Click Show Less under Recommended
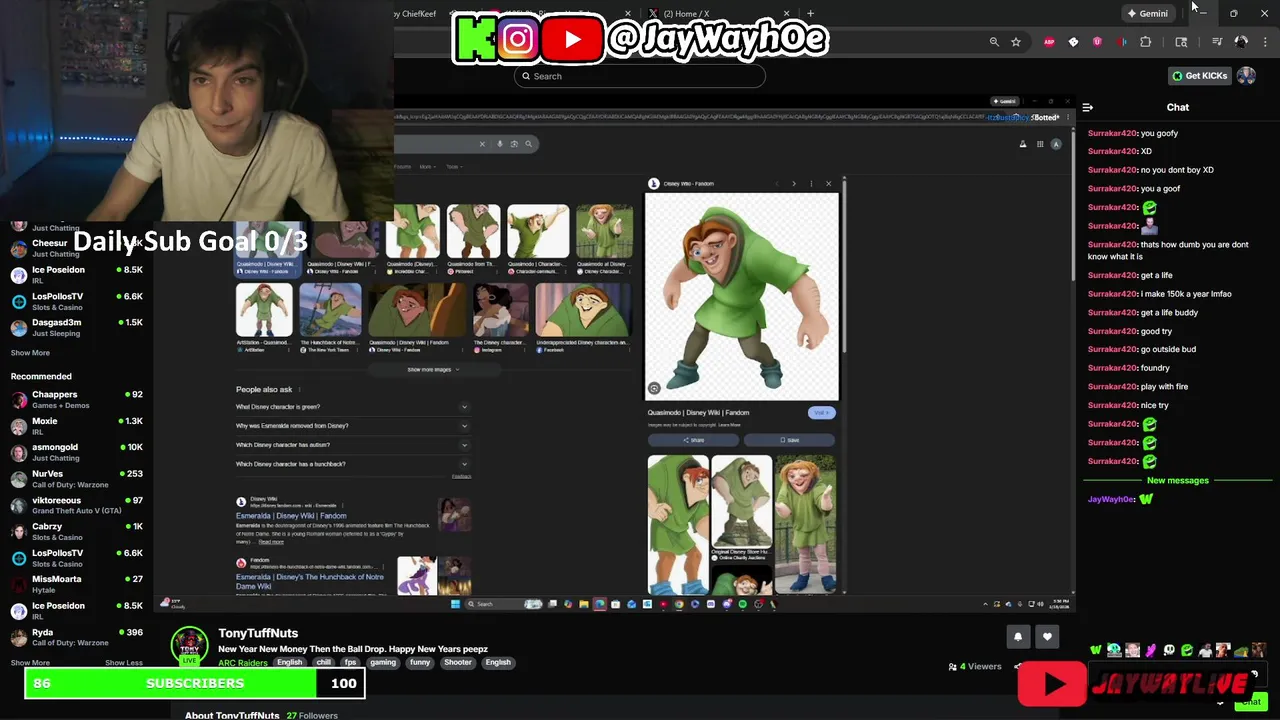The width and height of the screenshot is (1280, 720). (x=124, y=662)
